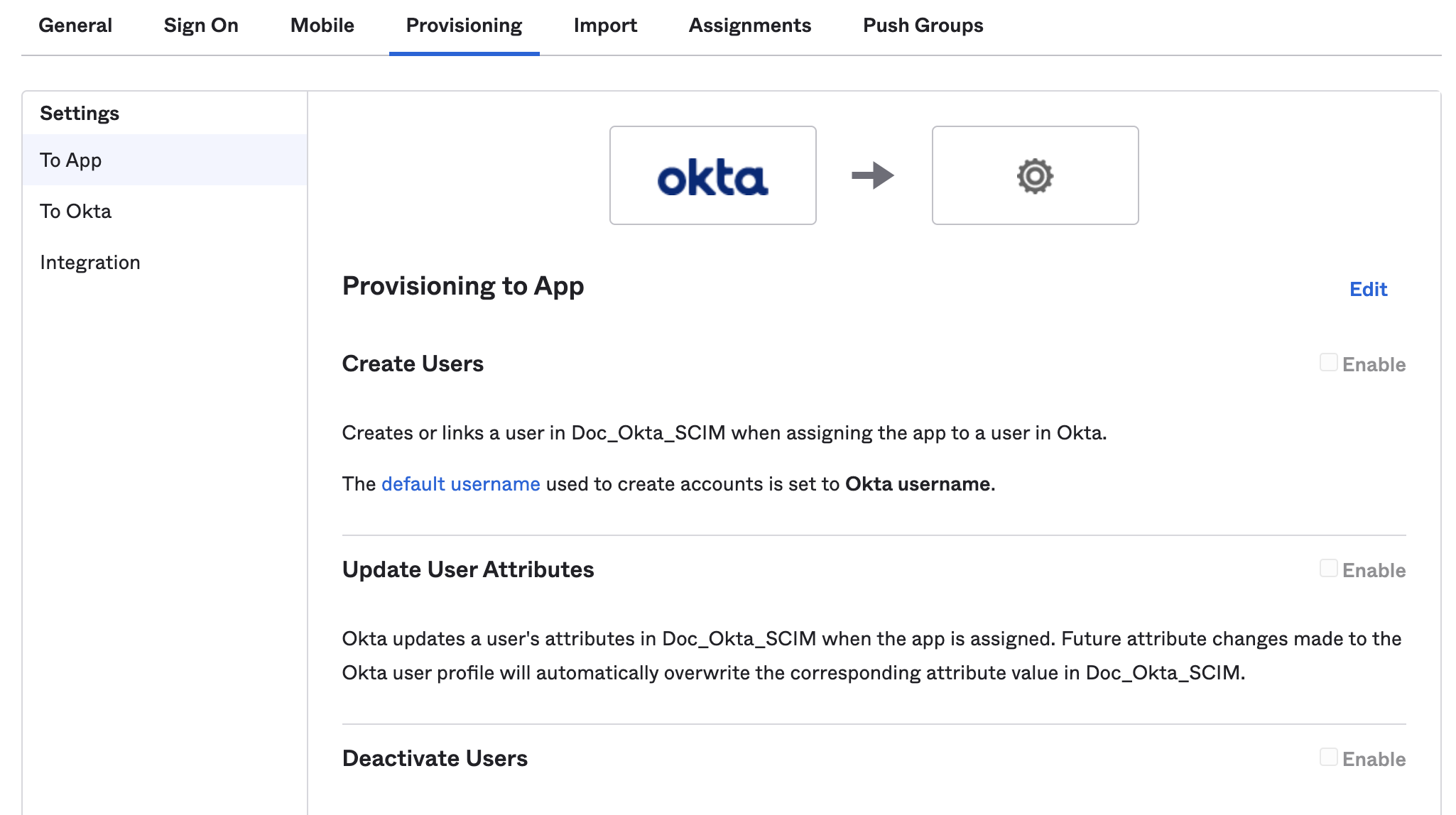Select To App in Settings sidebar
1456x815 pixels.
tap(71, 160)
